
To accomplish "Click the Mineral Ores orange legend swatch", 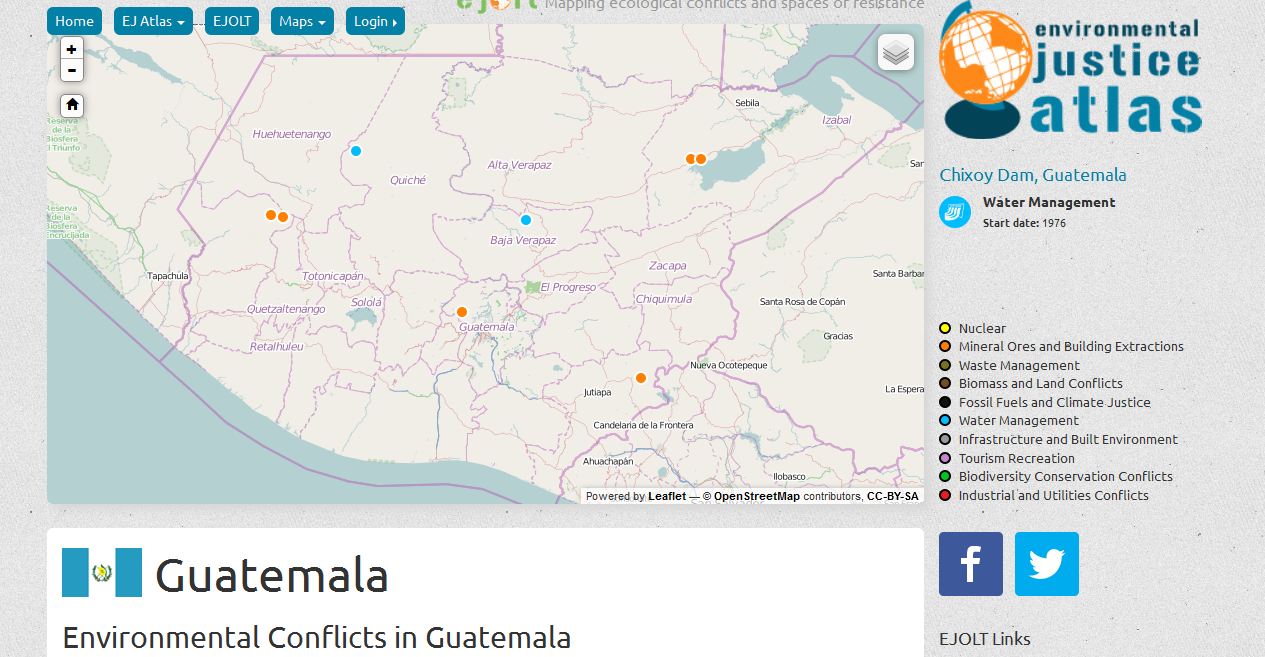I will click(944, 347).
